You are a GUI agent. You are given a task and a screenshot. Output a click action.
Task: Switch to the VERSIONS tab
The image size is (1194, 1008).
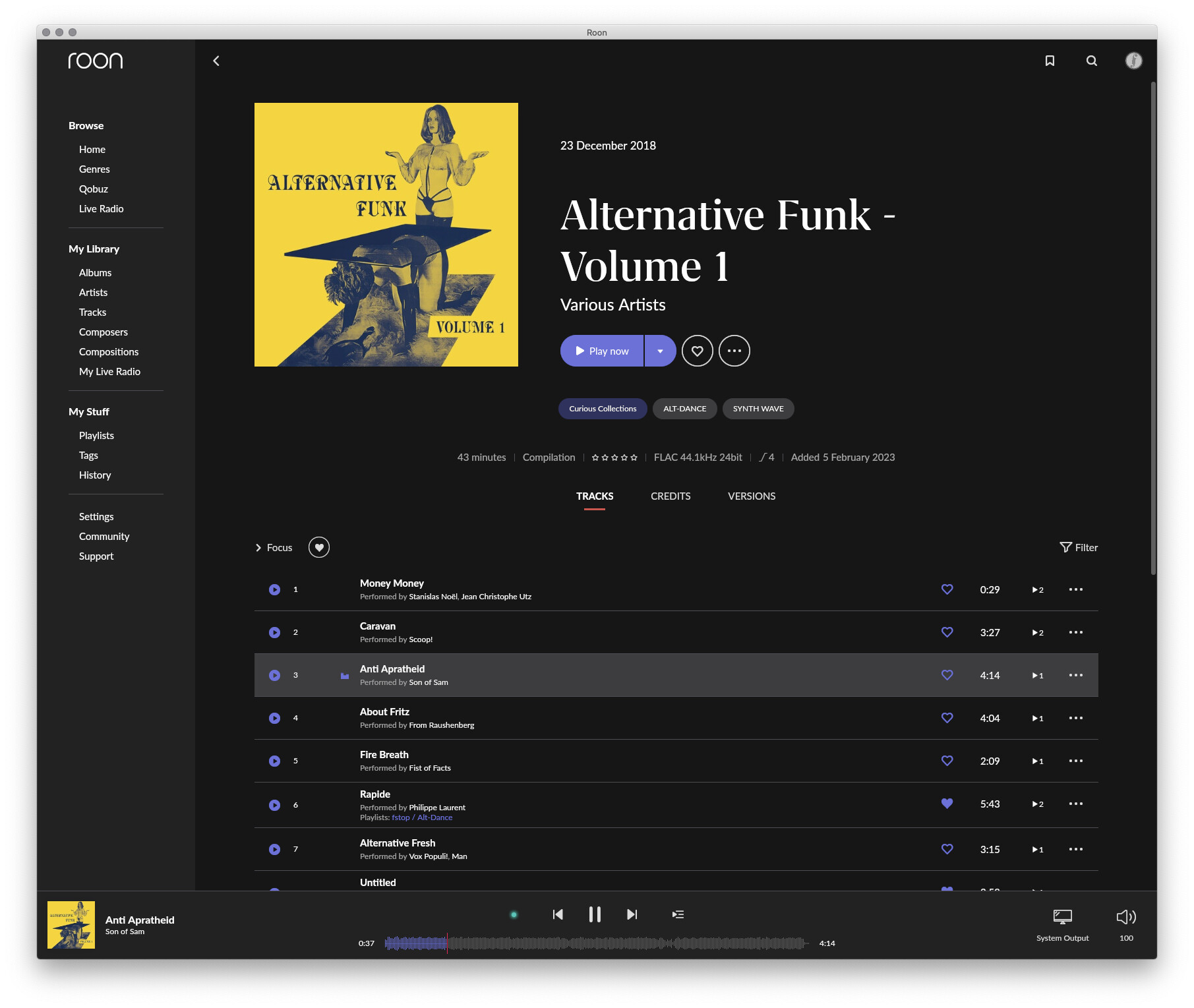coord(752,496)
